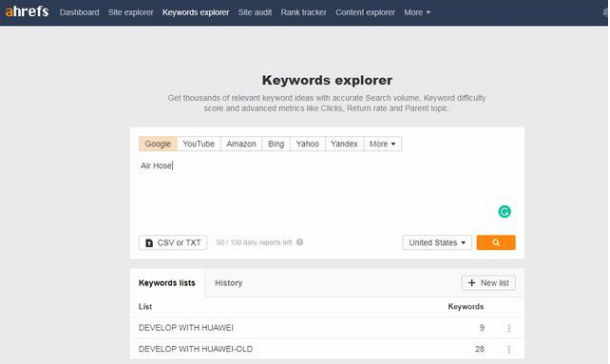This screenshot has height=364, width=610.
Task: Switch to the History tab
Action: [228, 283]
